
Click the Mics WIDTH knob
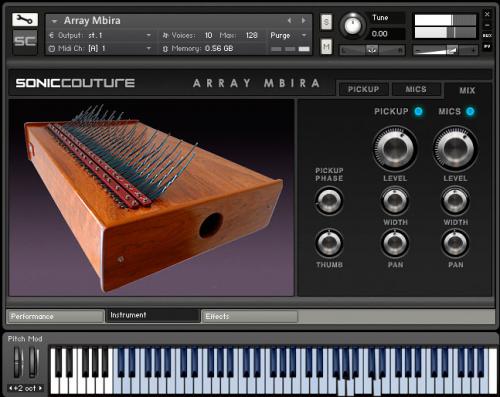click(x=455, y=200)
